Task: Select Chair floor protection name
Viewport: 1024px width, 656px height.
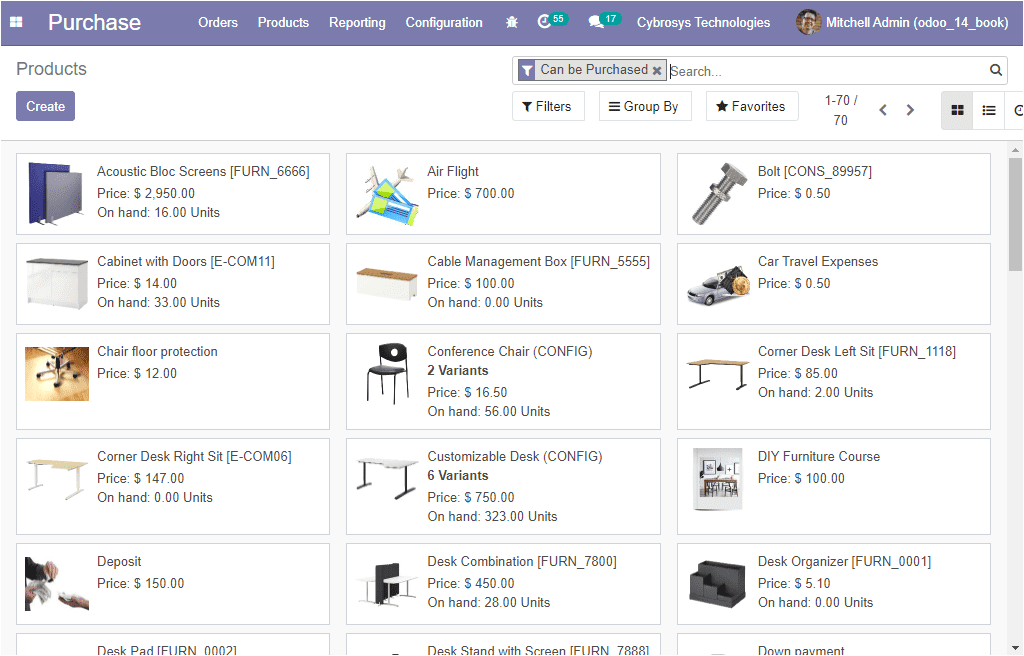Action: point(157,352)
